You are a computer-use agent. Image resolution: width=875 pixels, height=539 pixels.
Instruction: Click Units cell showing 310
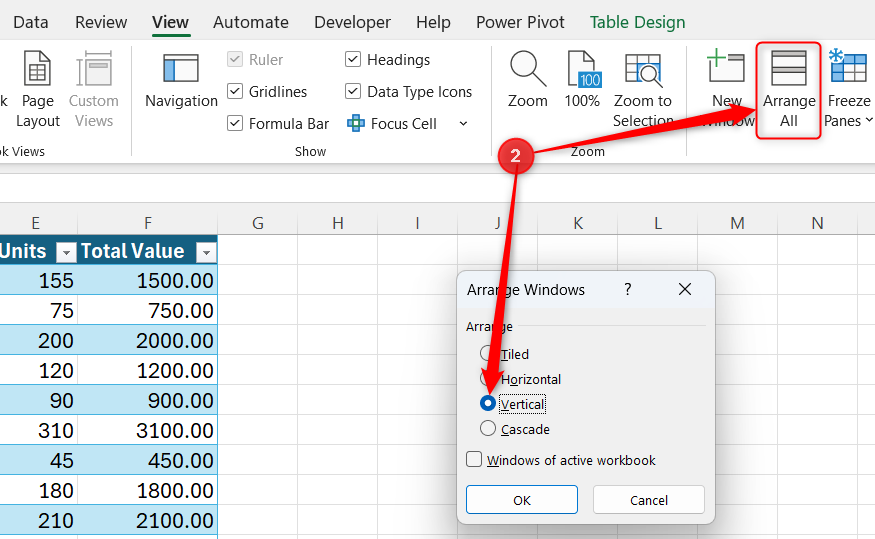[39, 430]
